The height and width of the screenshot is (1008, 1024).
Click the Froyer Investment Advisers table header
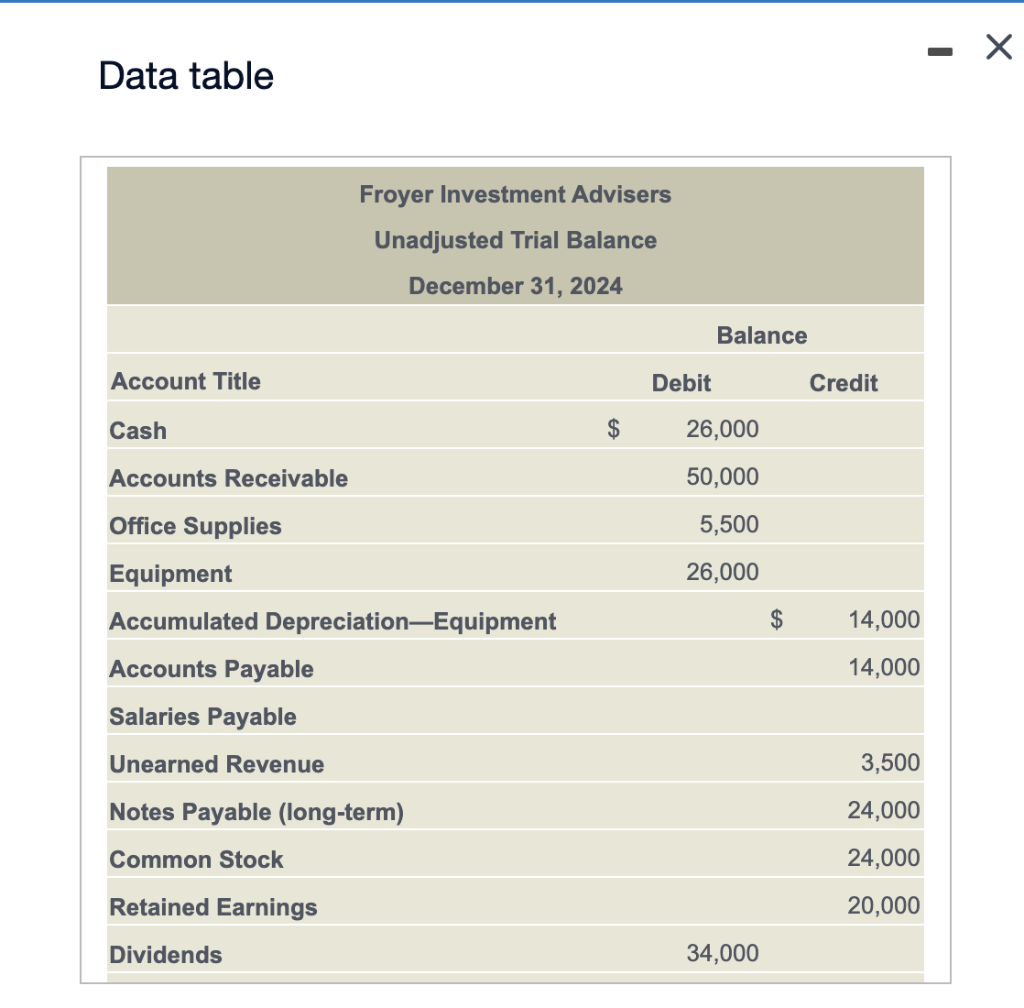click(516, 194)
